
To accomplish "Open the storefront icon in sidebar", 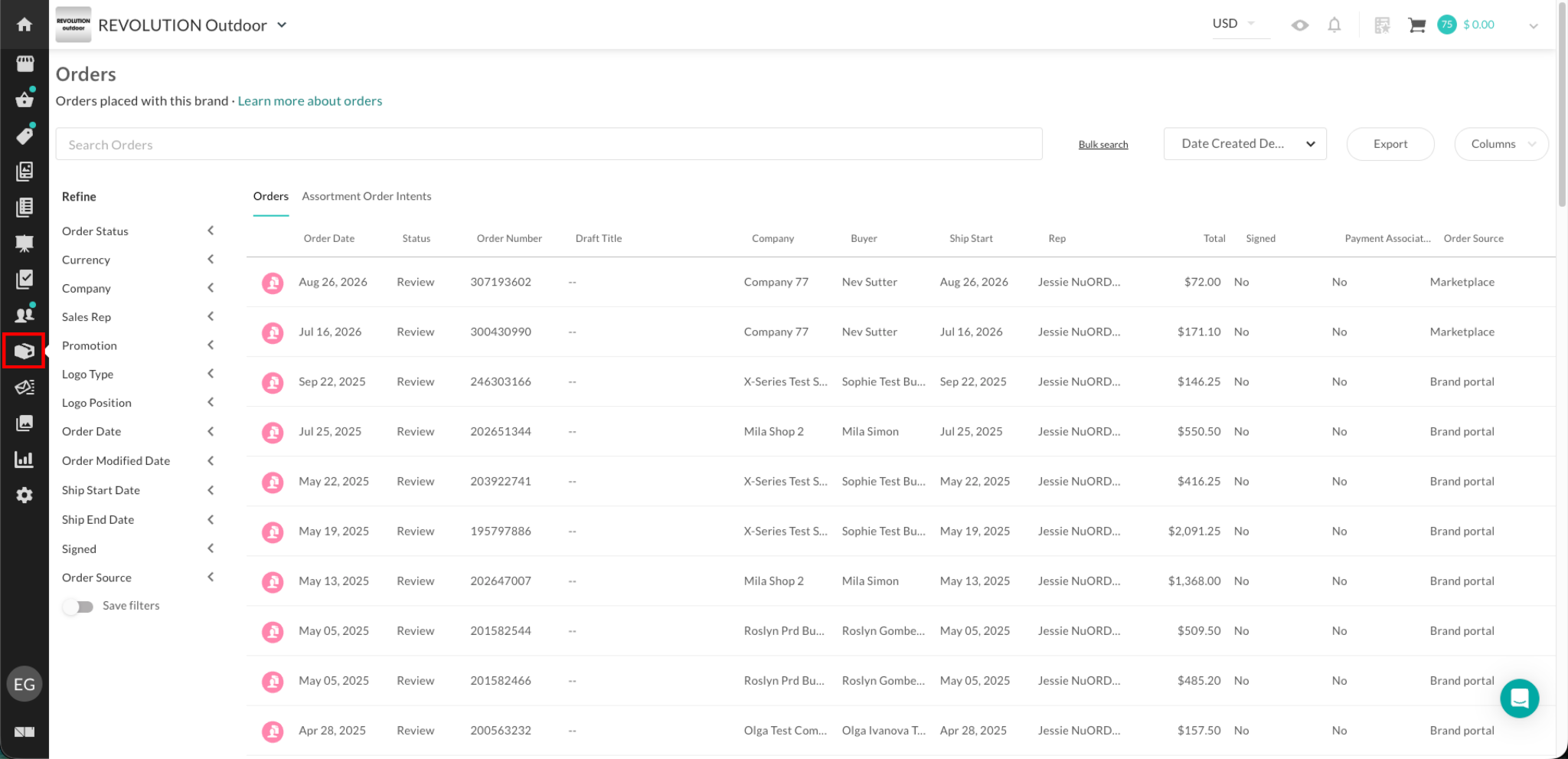I will [24, 63].
